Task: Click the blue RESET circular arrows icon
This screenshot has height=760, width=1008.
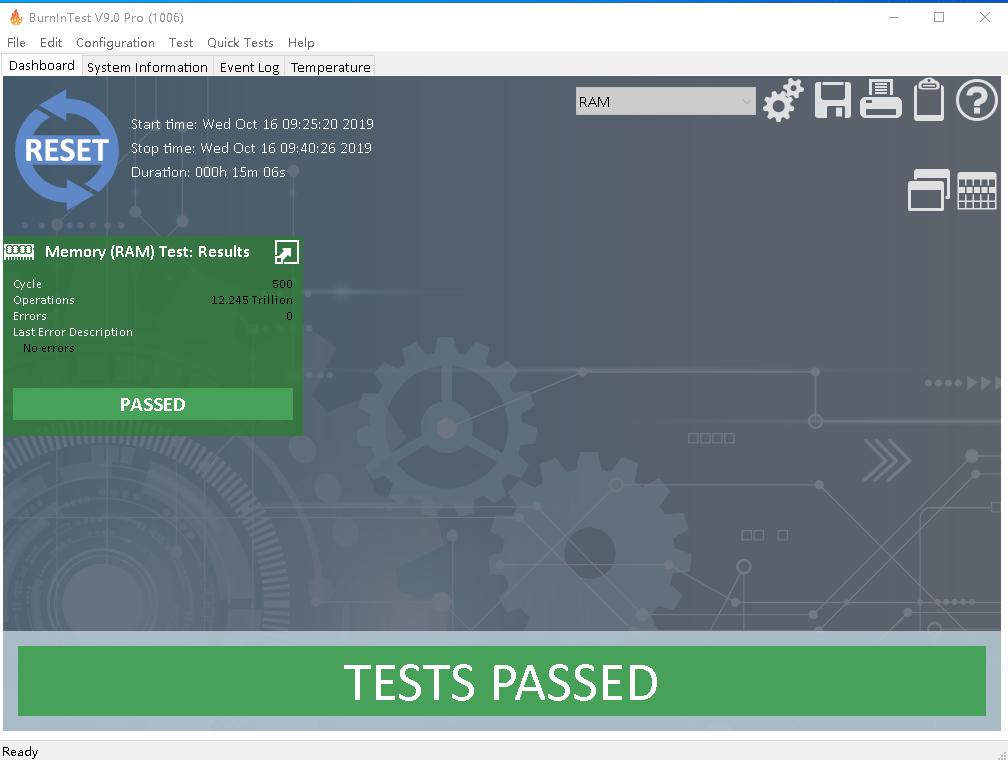Action: tap(66, 150)
